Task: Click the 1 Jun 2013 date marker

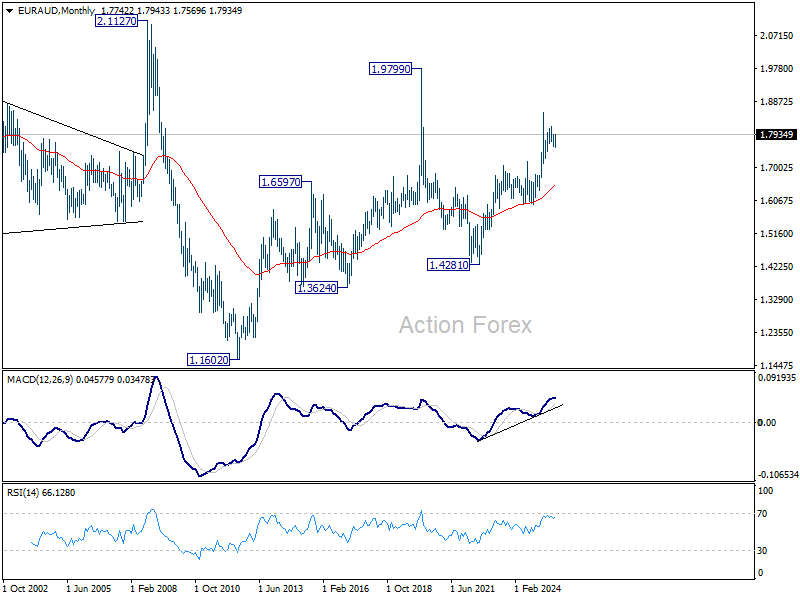Action: point(280,588)
